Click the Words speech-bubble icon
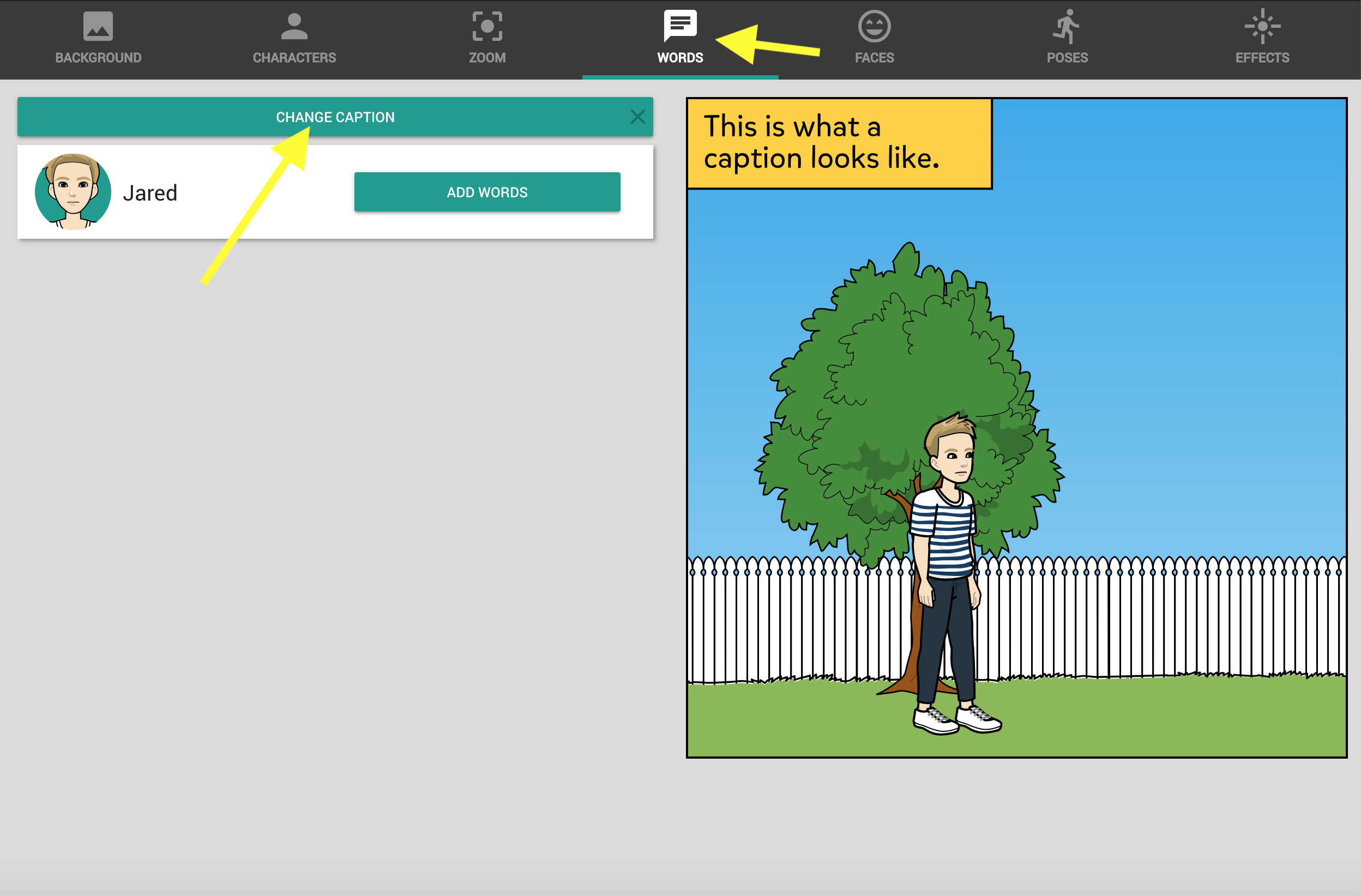 (680, 25)
